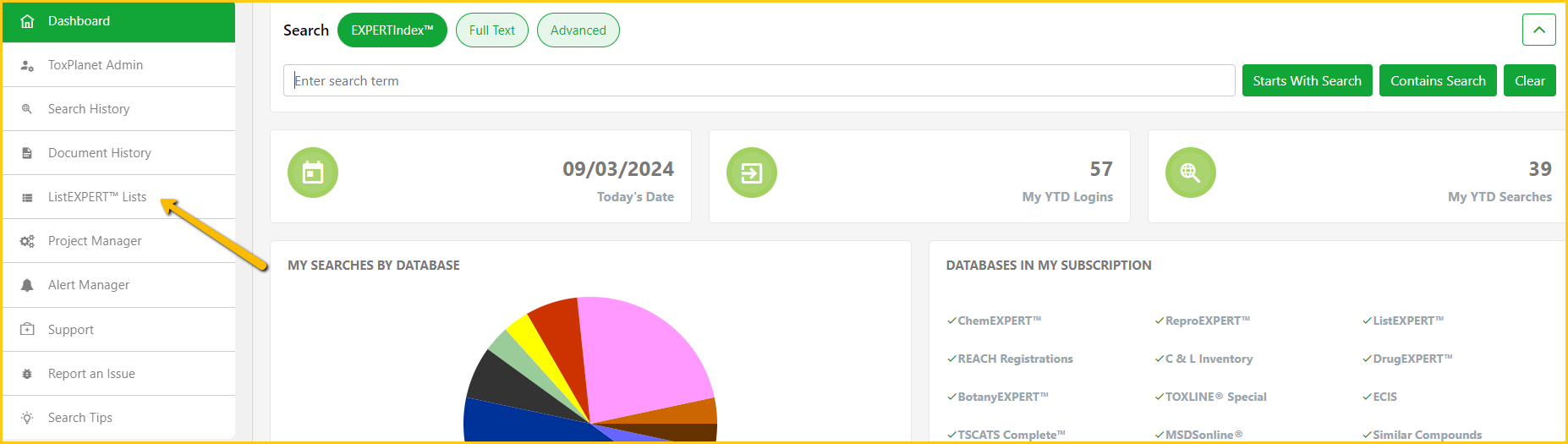Click the Project Manager gears icon

(27, 241)
